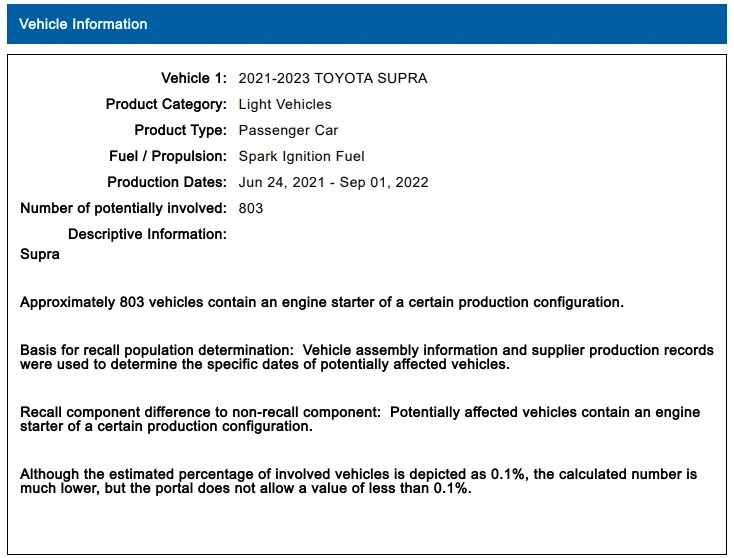
Task: Click the Product Type label
Action: [180, 130]
